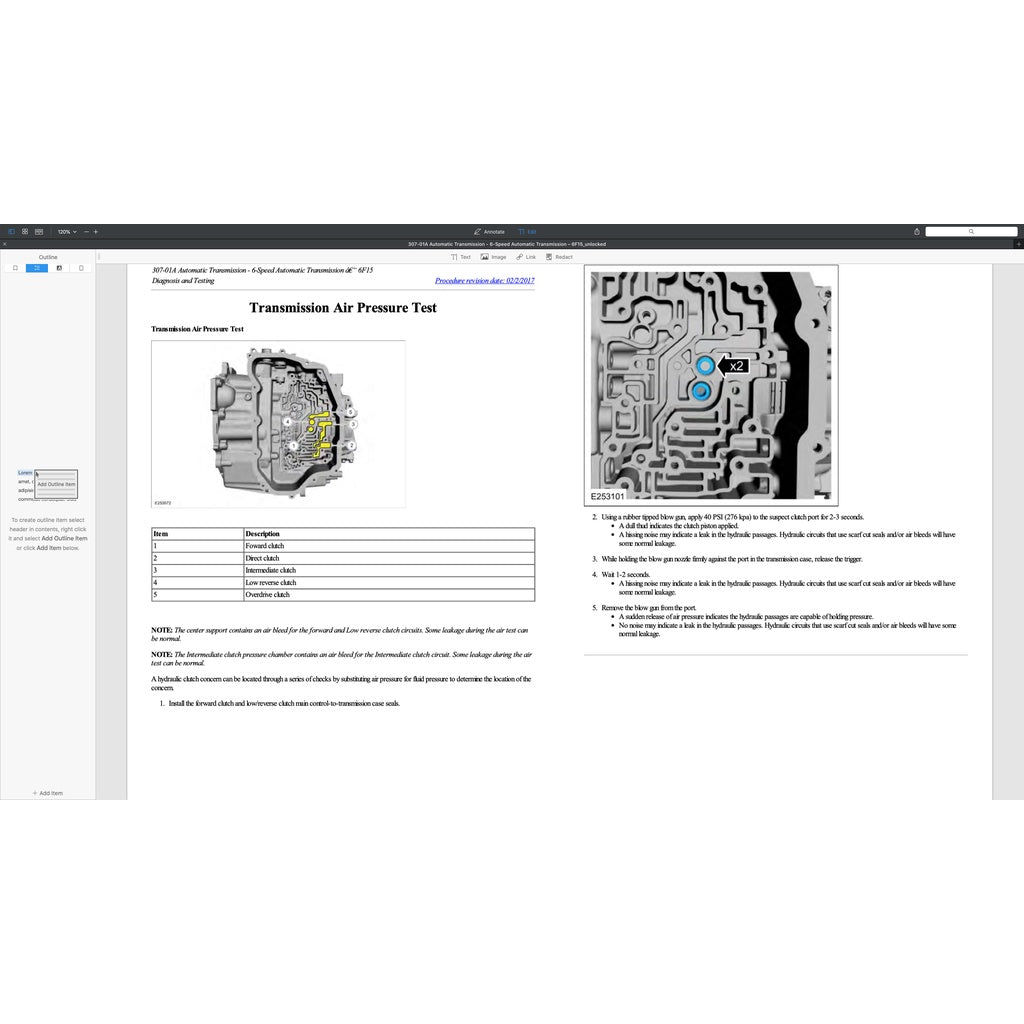Zoom in with the plus button
The width and height of the screenshot is (1024, 1024).
point(96,231)
